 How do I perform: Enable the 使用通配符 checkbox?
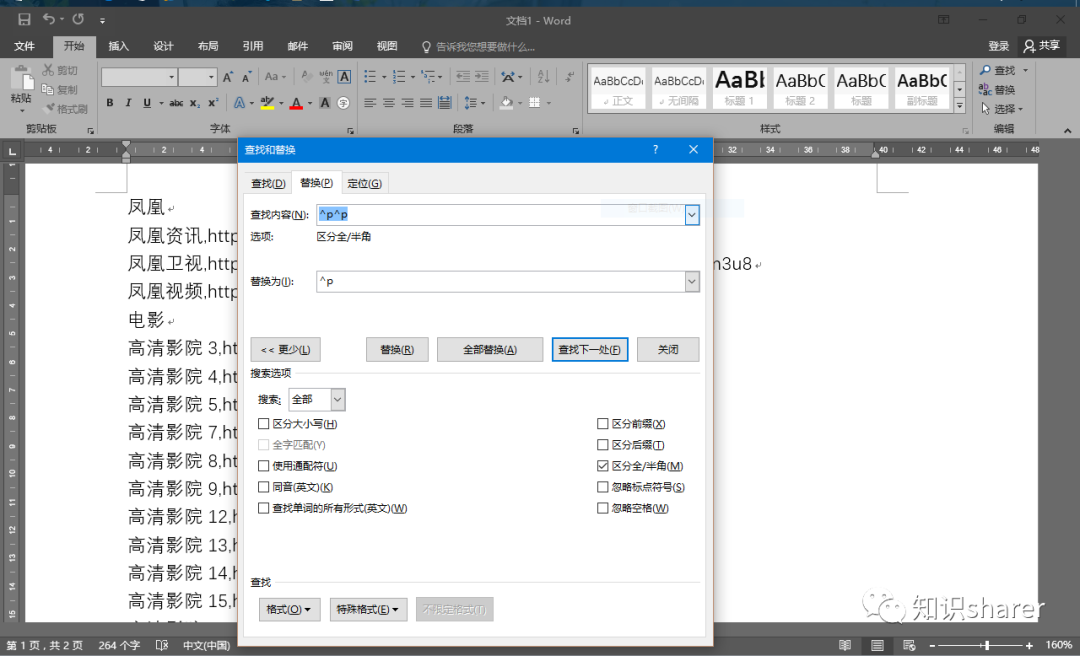click(263, 466)
